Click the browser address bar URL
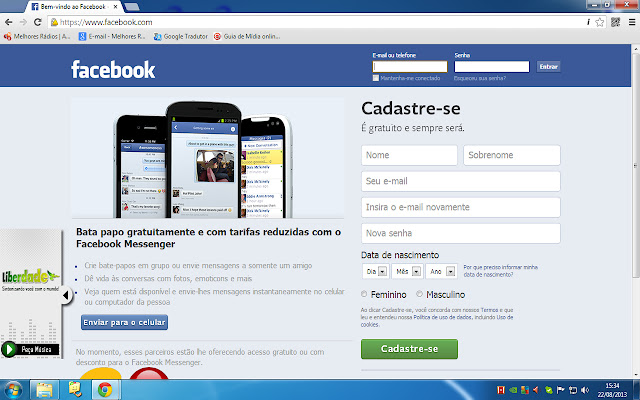640x400 pixels. click(x=106, y=22)
